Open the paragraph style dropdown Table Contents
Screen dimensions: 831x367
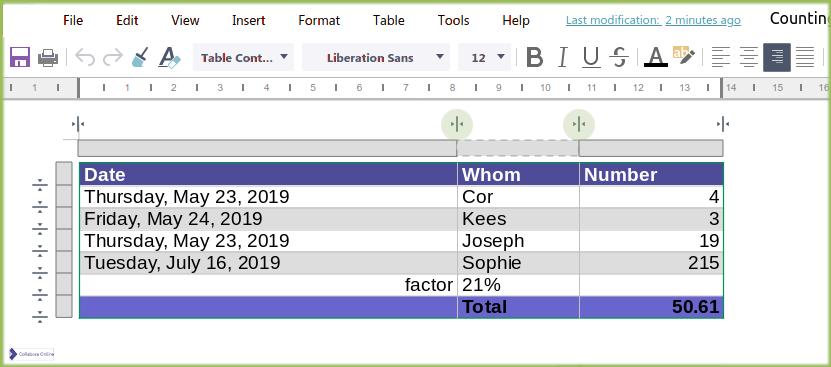coord(243,57)
